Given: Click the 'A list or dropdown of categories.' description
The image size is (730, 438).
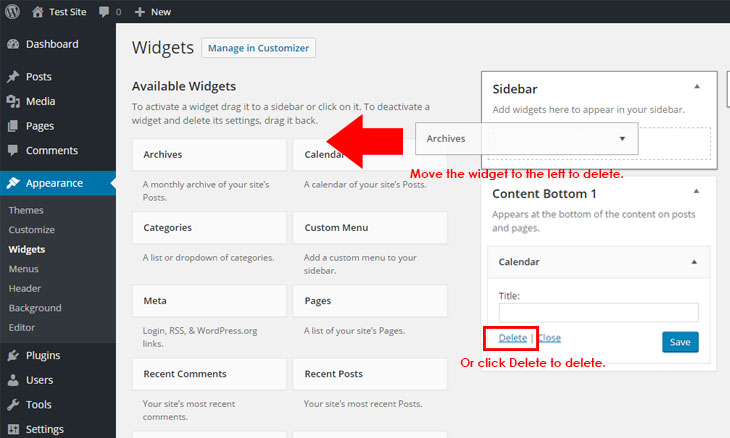Looking at the screenshot, I should (209, 257).
